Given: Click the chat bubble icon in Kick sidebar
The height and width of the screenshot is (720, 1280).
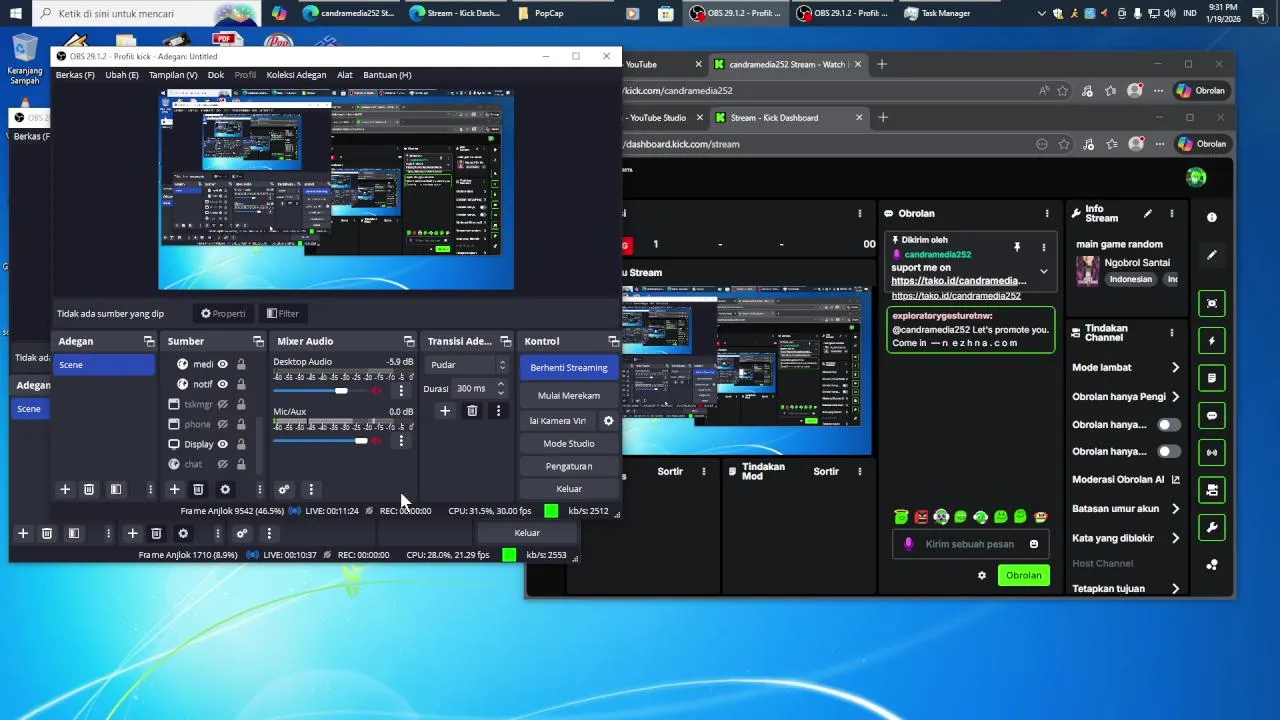Looking at the screenshot, I should pos(1212,415).
